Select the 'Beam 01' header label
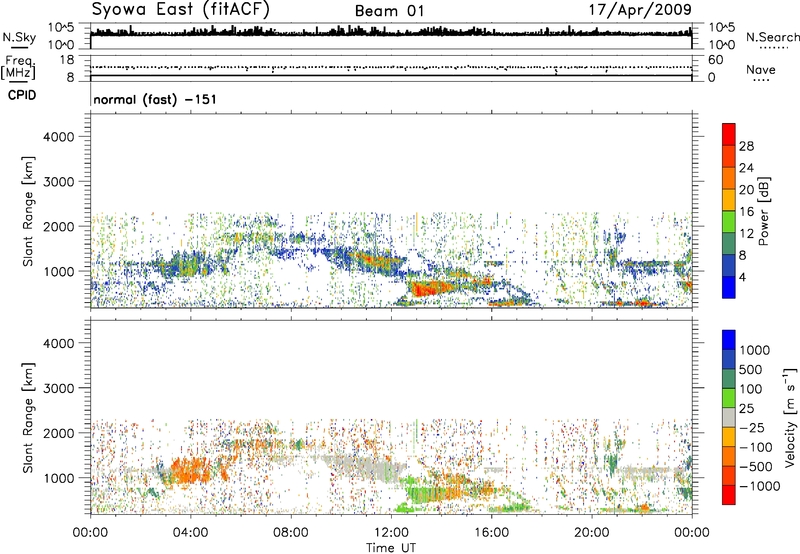 point(389,11)
